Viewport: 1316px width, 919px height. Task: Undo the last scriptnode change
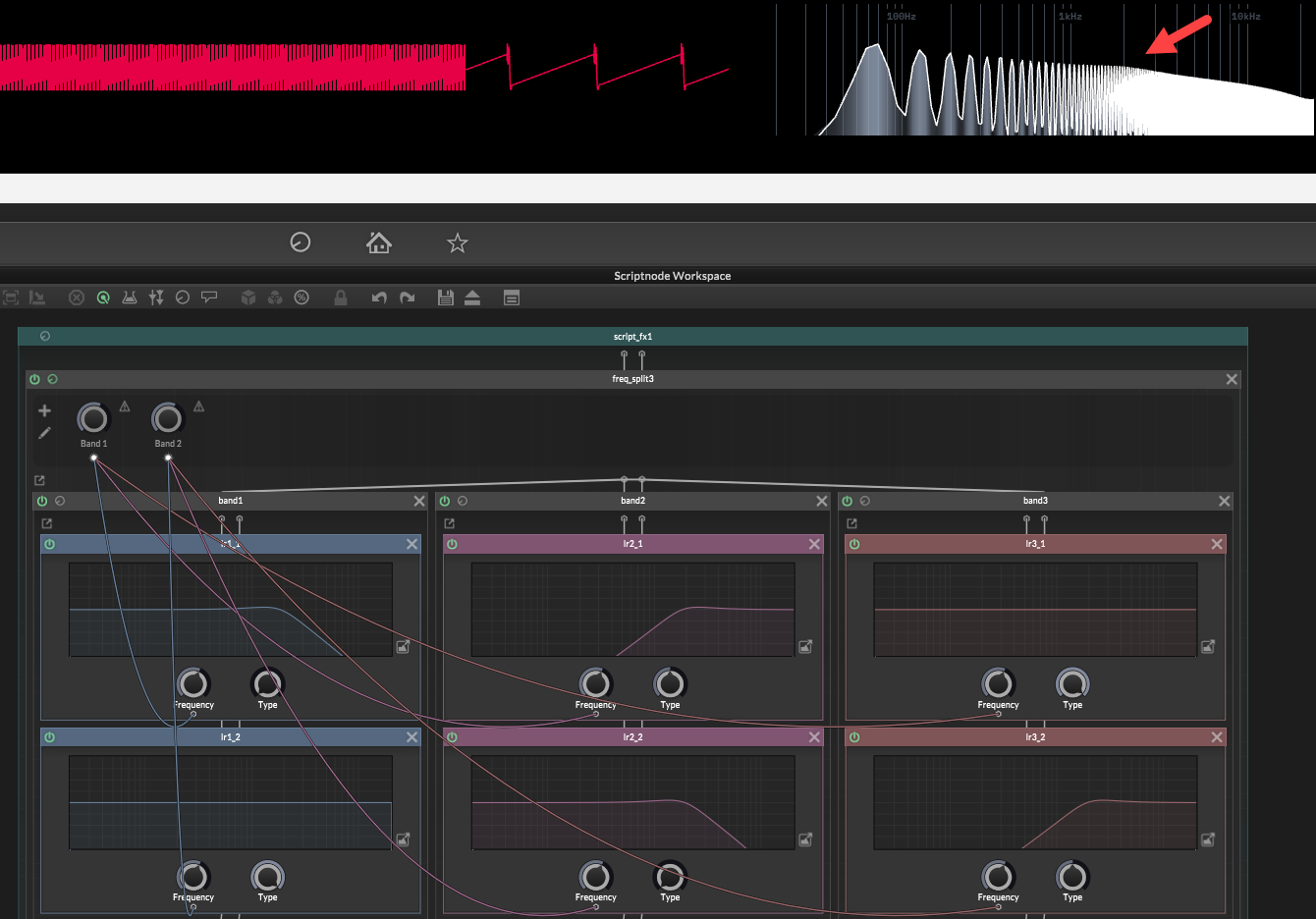pos(379,297)
